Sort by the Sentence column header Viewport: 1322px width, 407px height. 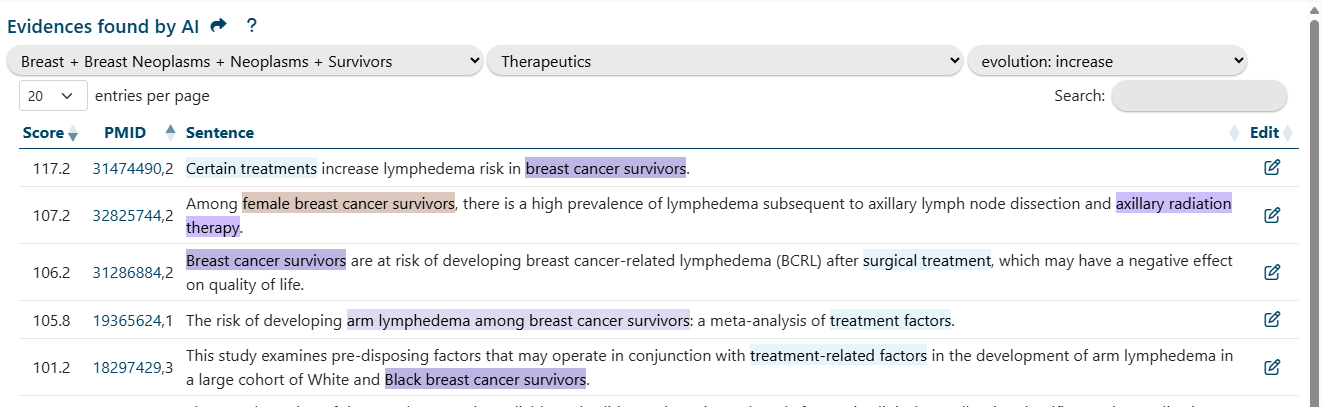click(x=220, y=133)
